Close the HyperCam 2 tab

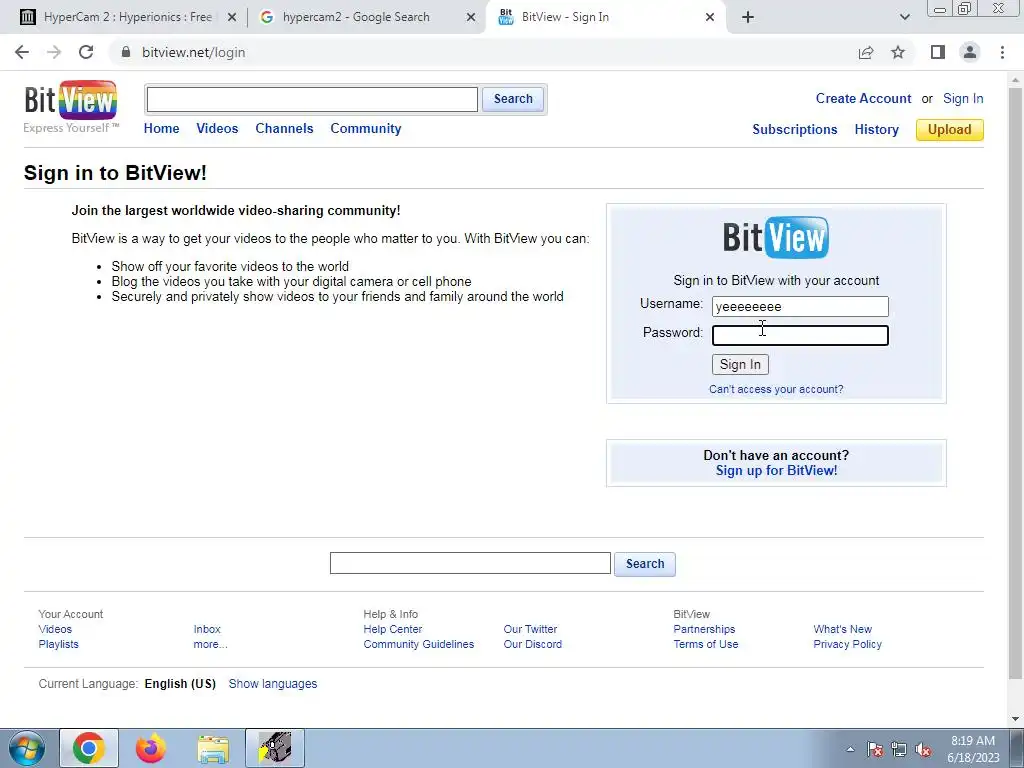tap(232, 18)
